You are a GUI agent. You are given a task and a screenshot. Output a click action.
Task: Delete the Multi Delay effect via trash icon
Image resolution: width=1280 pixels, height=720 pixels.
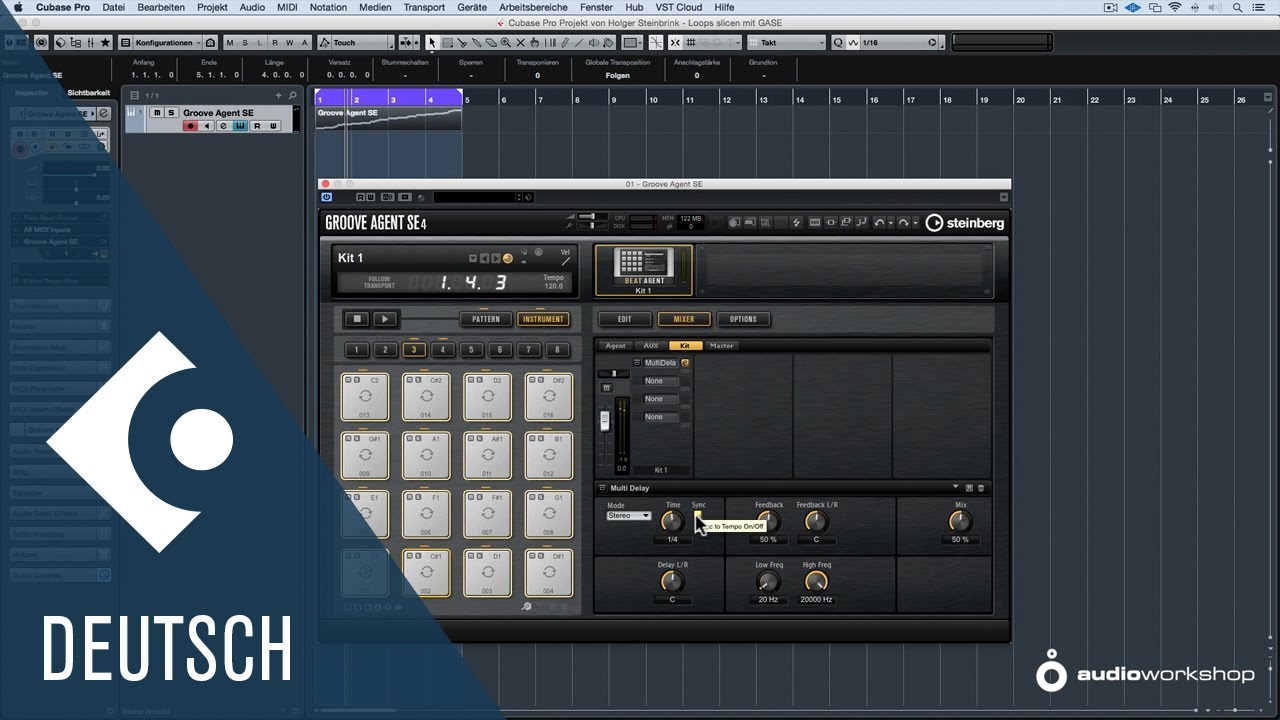[x=981, y=488]
